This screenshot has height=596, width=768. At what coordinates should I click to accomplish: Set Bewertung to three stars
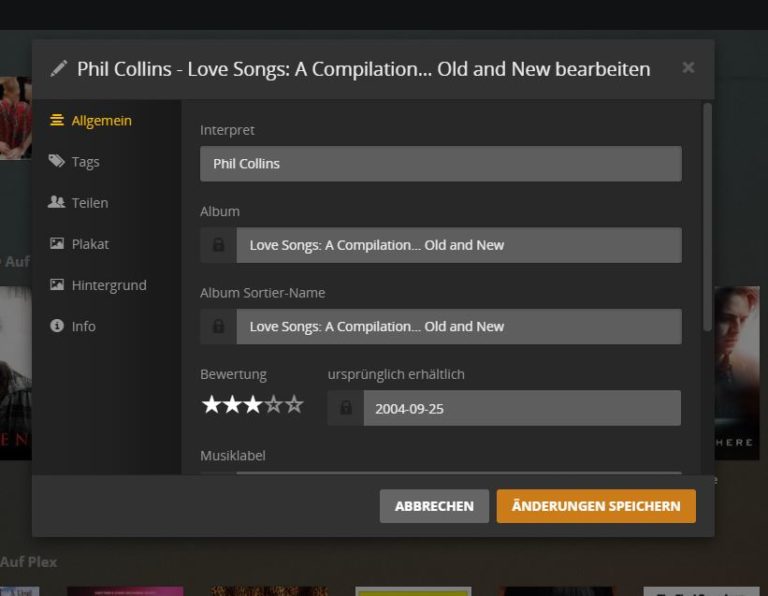click(x=253, y=405)
